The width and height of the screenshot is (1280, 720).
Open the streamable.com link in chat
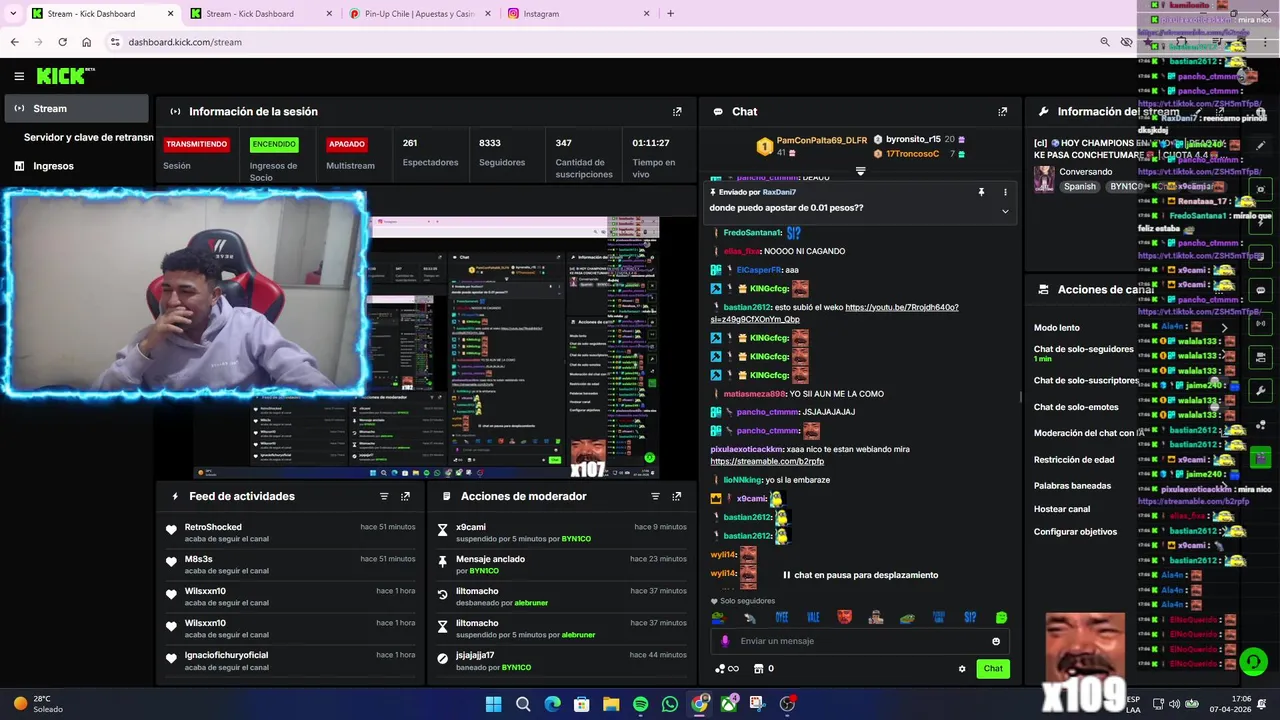[x=767, y=462]
